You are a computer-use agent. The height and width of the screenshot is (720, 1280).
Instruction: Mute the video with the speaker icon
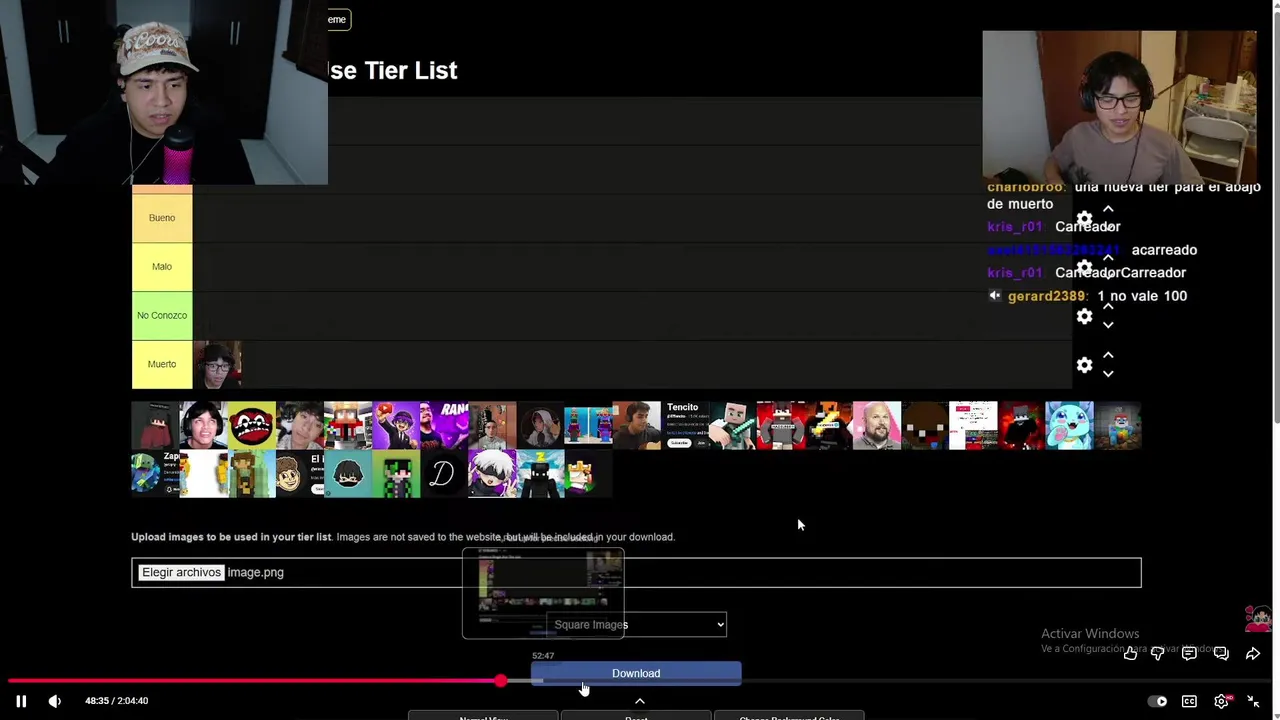tap(55, 701)
